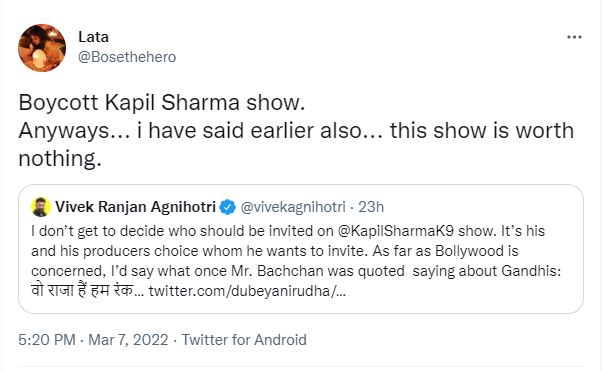Open the Vivek Ranjan Agnihotri name
The height and width of the screenshot is (371, 604).
click(x=135, y=207)
